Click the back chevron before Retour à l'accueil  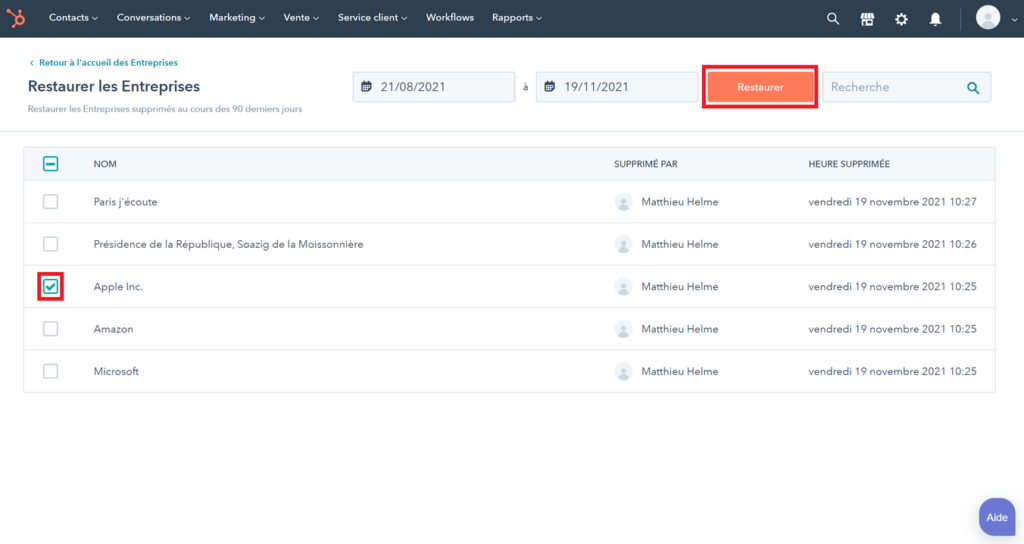click(31, 63)
